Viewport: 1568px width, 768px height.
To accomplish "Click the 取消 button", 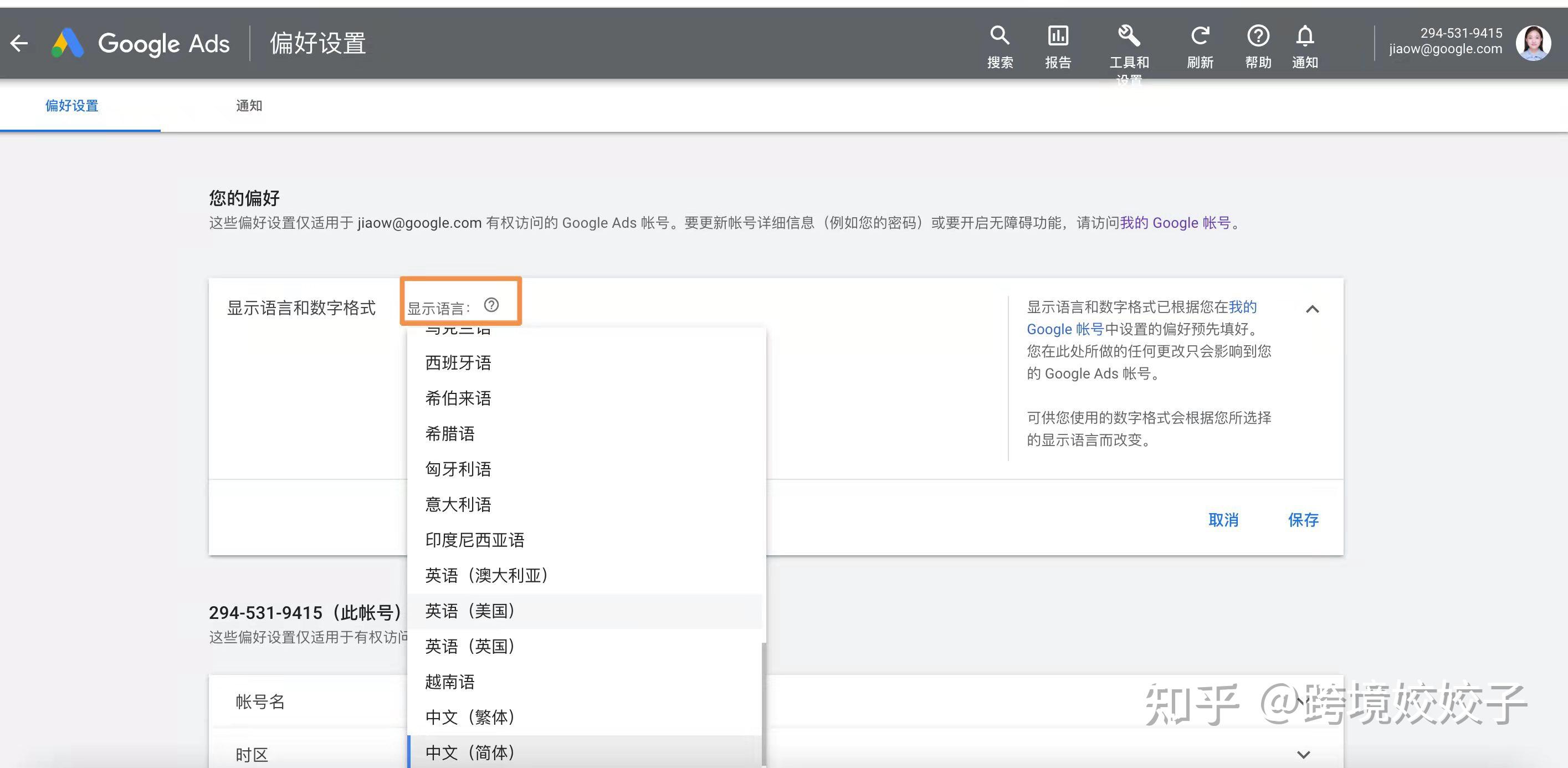I will [1223, 520].
